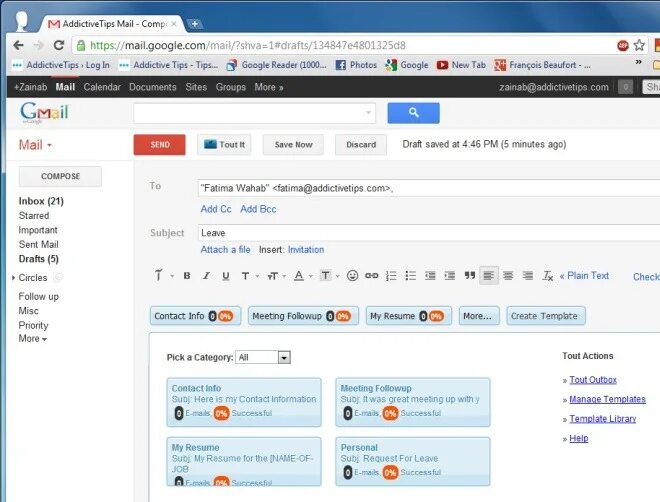This screenshot has height=502, width=660.
Task: Go back using browser back arrow
Action: point(19,45)
